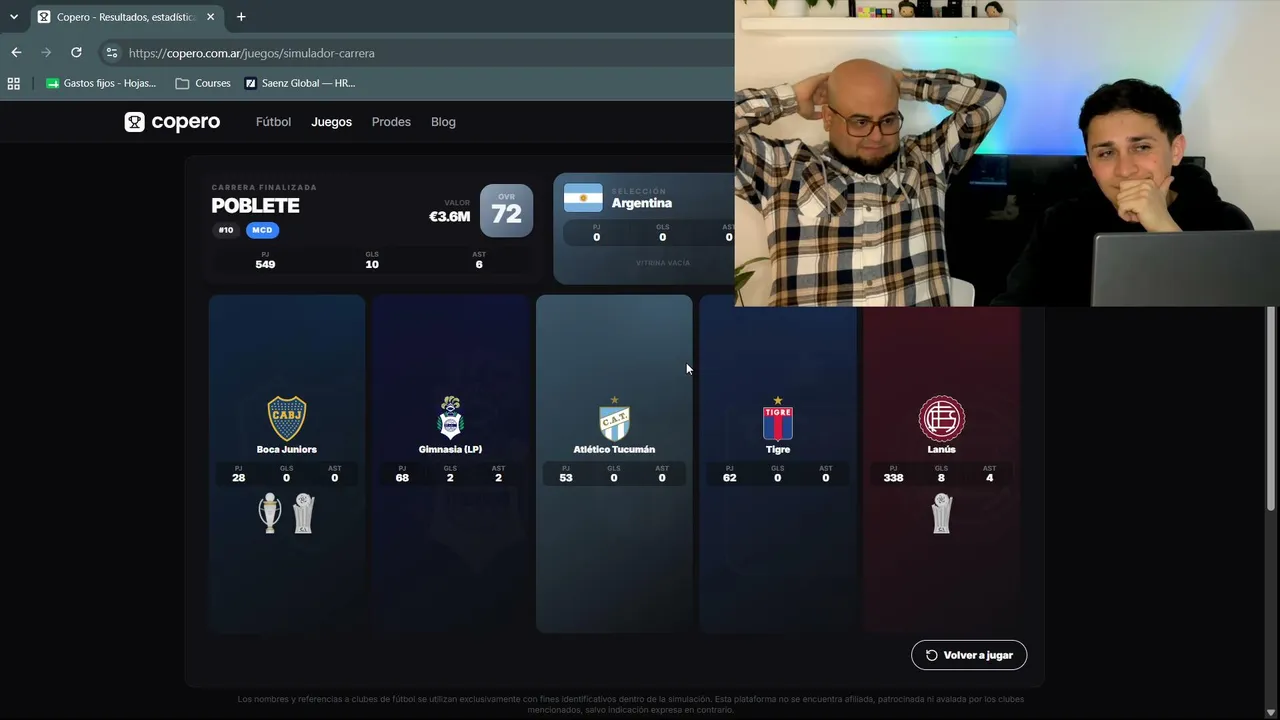The height and width of the screenshot is (720, 1280).
Task: Close the Copero browser tab
Action: pyautogui.click(x=211, y=17)
